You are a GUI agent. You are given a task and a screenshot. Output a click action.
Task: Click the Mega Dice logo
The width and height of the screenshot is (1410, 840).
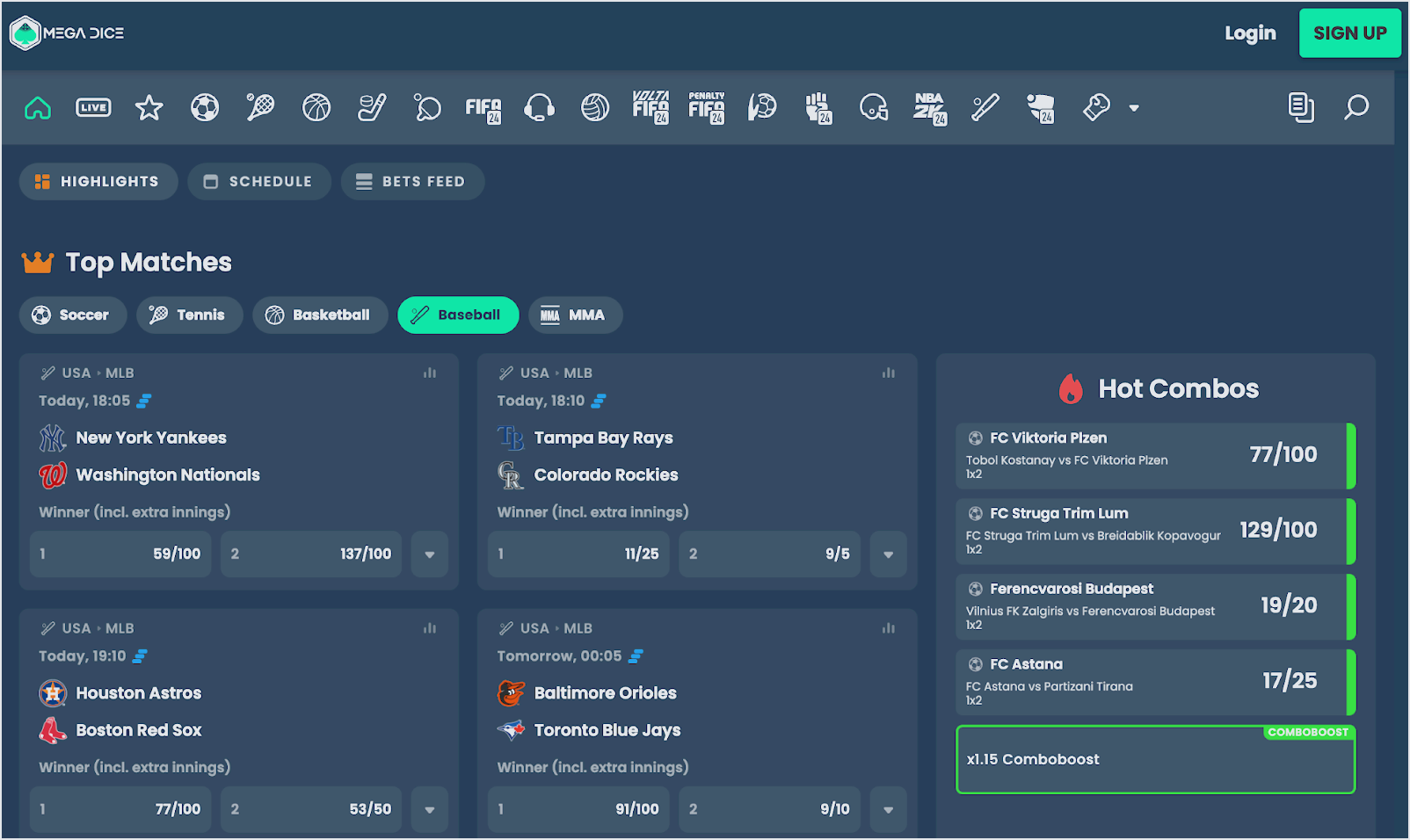coord(67,33)
